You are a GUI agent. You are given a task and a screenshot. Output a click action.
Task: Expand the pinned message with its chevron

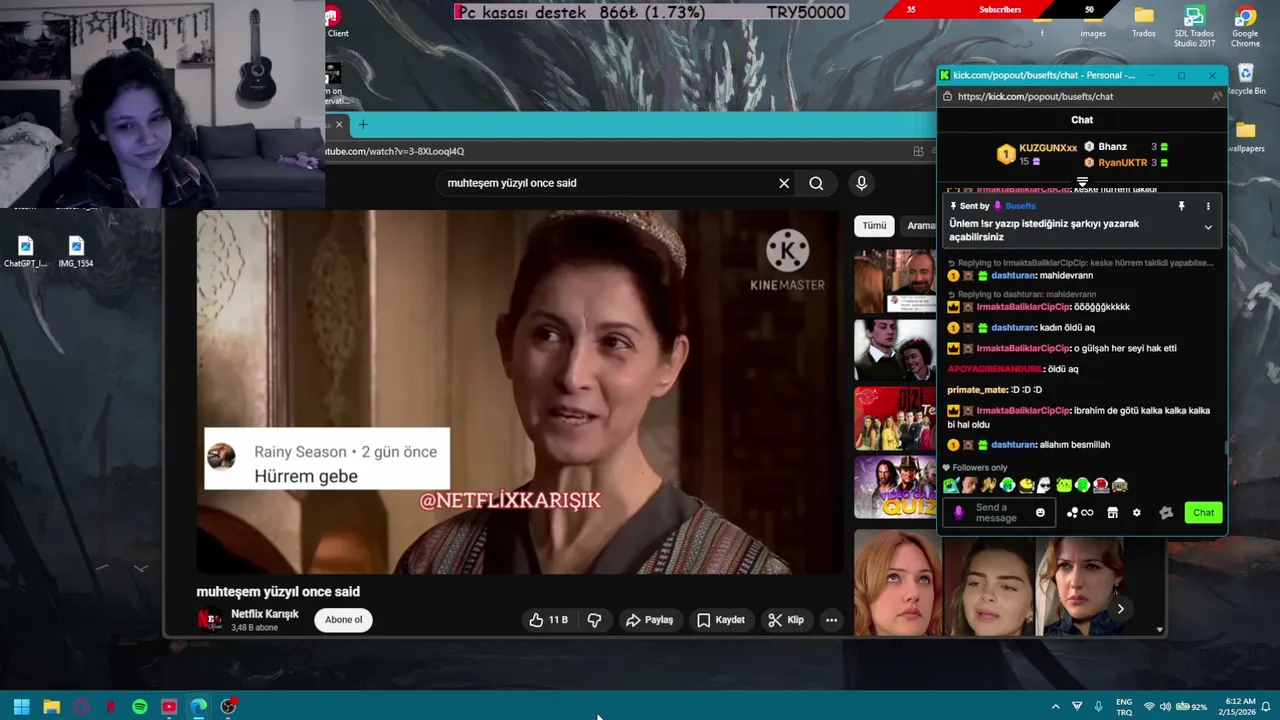coord(1208,228)
